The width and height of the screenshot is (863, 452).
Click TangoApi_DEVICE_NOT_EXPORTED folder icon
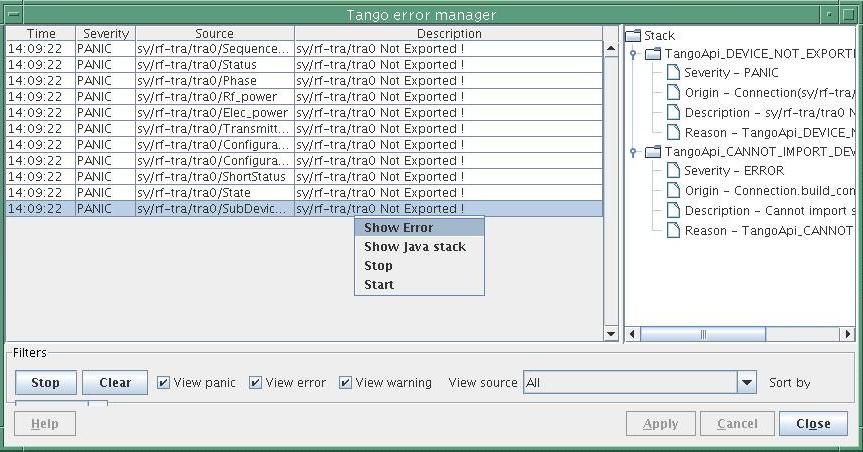coord(652,54)
